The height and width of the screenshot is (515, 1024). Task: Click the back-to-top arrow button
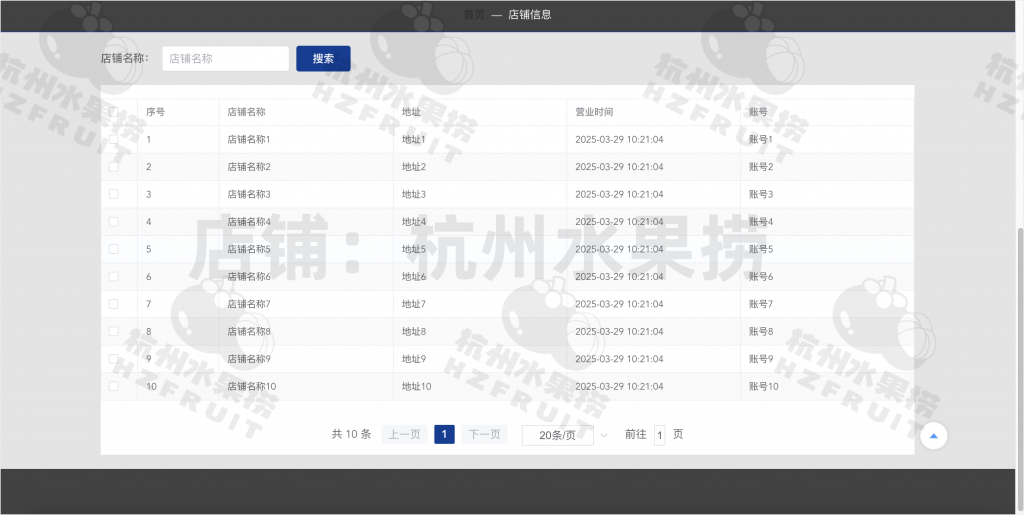click(x=933, y=435)
